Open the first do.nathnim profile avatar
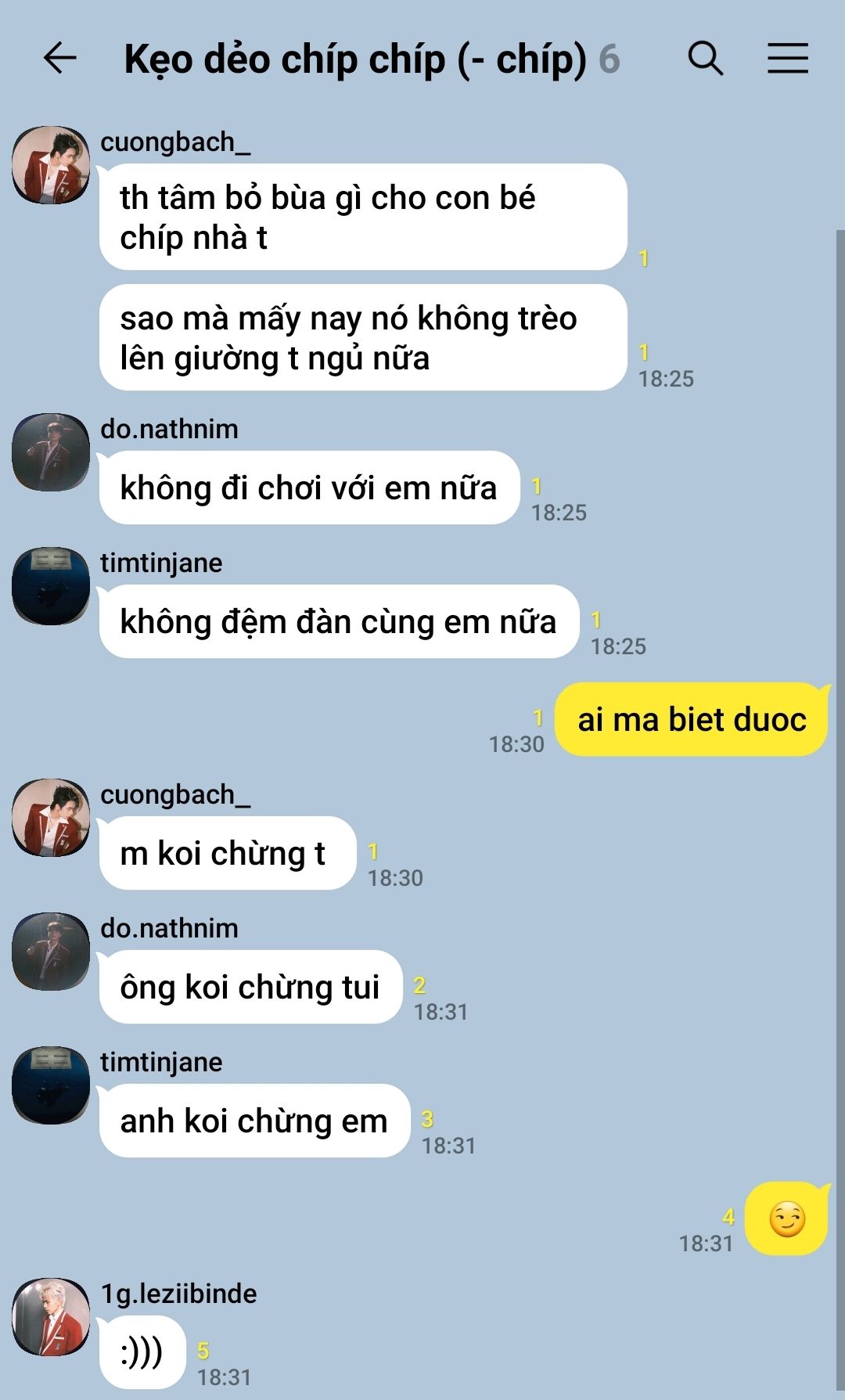This screenshot has height=1400, width=845. [x=51, y=452]
